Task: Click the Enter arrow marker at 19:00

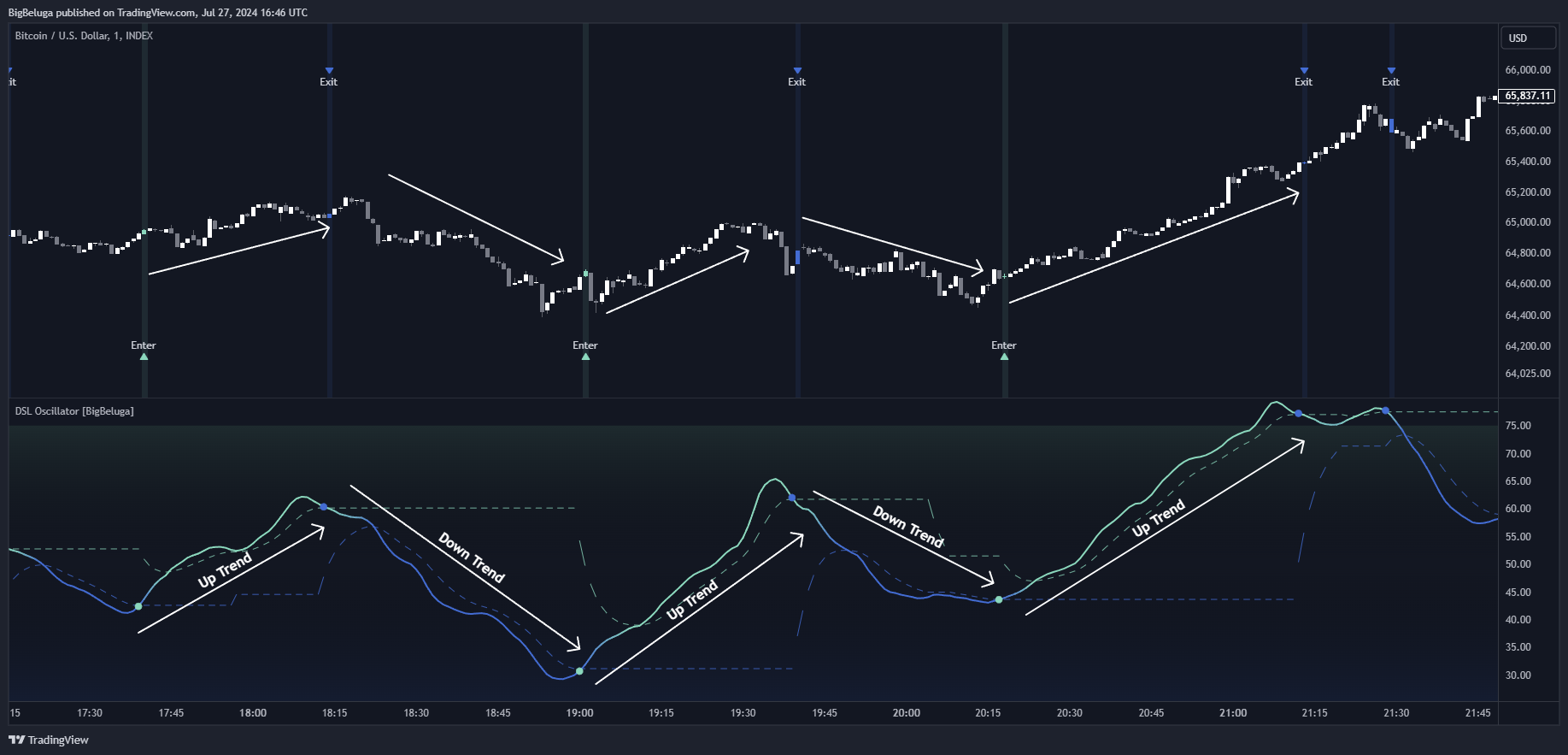Action: click(585, 356)
